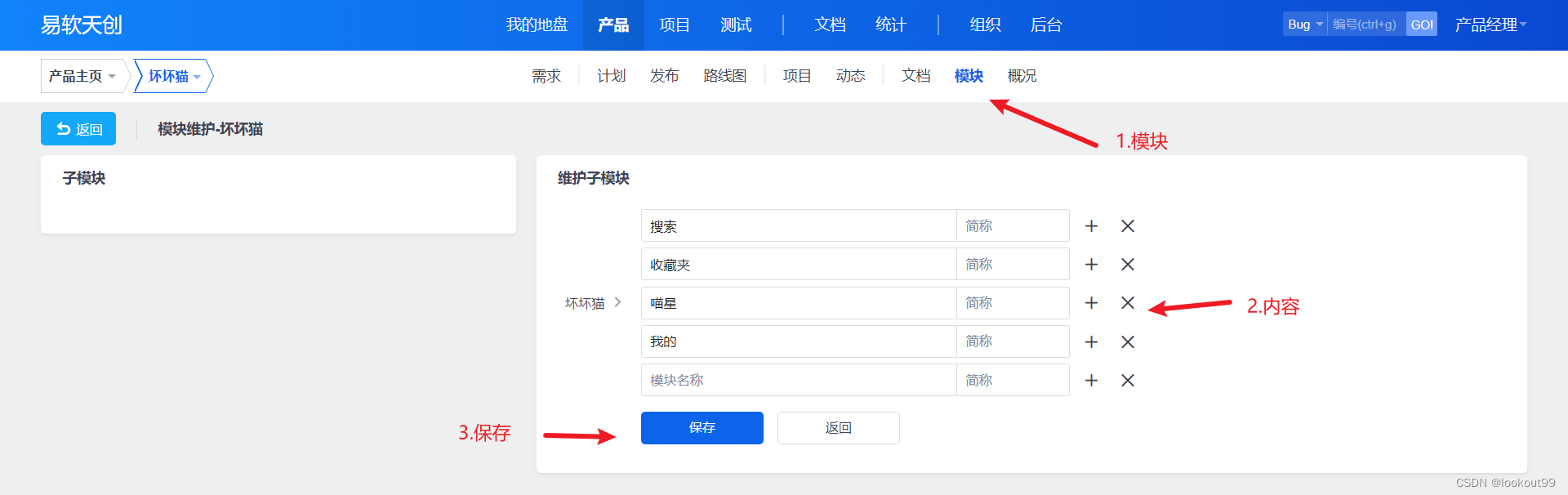Edit the 我的 module name field
1568x495 pixels.
click(x=799, y=341)
